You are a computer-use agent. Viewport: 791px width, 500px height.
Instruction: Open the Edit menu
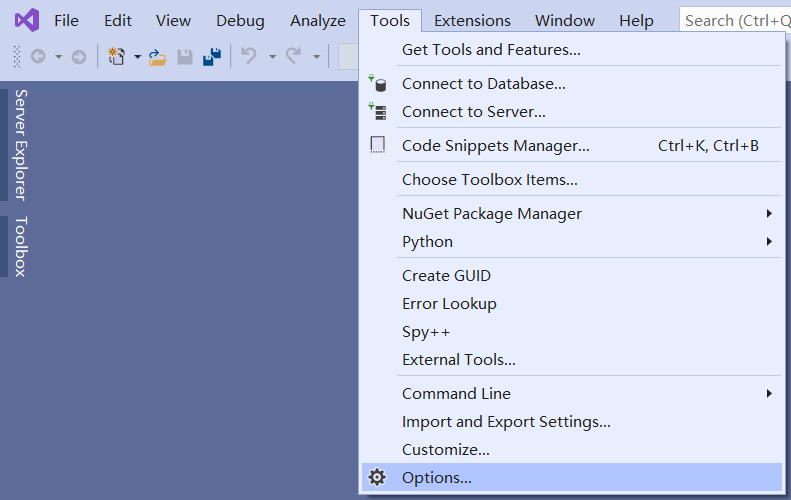tap(118, 21)
